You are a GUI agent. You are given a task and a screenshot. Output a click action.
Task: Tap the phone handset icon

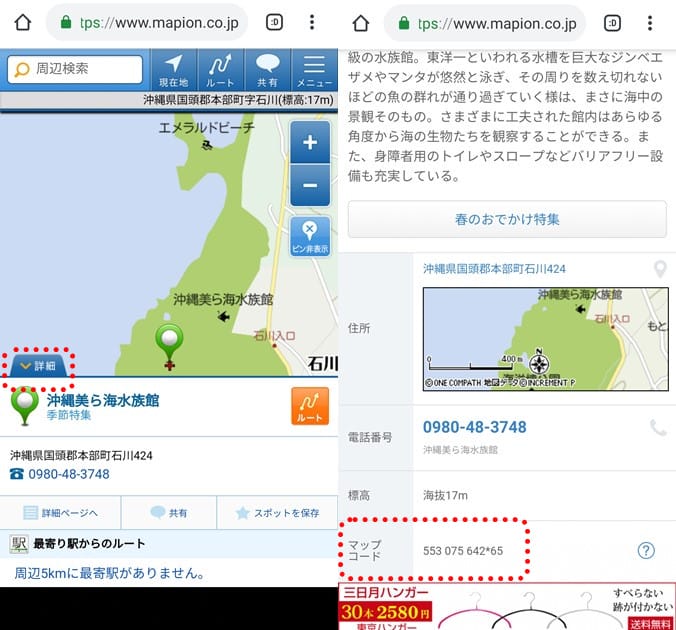658,428
